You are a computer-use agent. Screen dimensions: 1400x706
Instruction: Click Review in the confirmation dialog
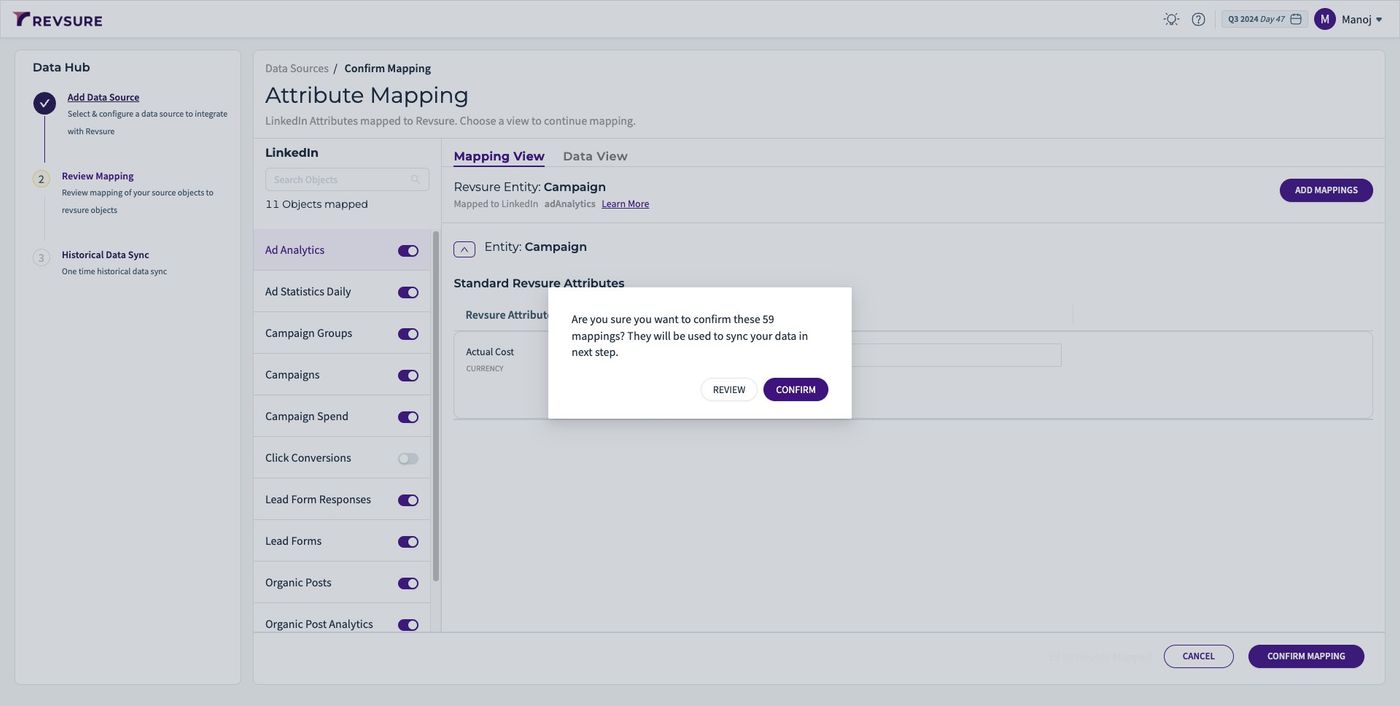coord(729,390)
